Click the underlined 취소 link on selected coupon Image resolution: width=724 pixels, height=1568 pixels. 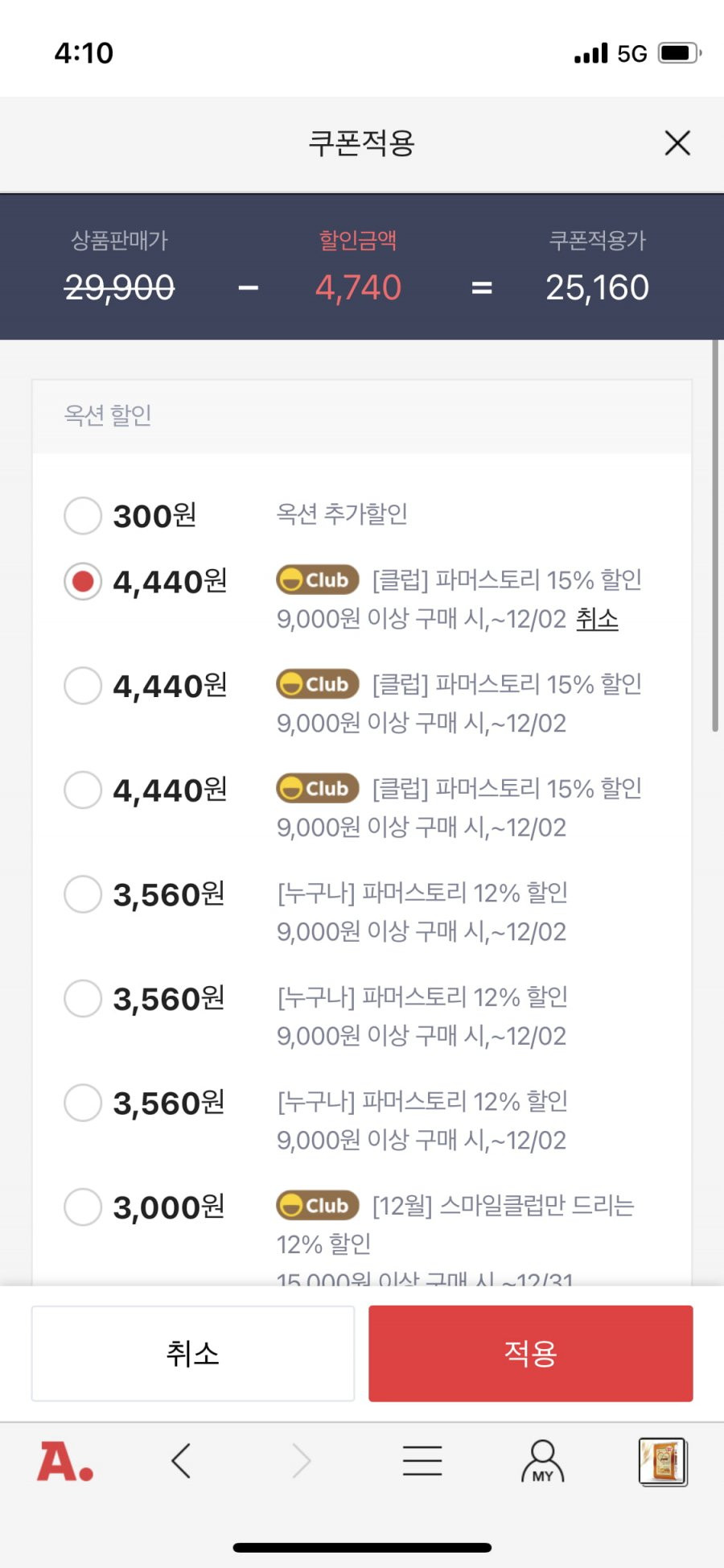[x=597, y=619]
